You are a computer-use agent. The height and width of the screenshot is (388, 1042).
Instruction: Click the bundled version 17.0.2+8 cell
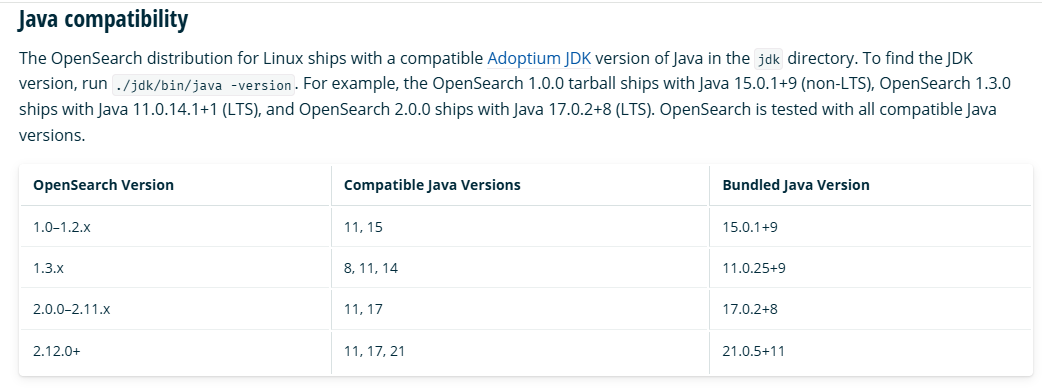coord(871,310)
